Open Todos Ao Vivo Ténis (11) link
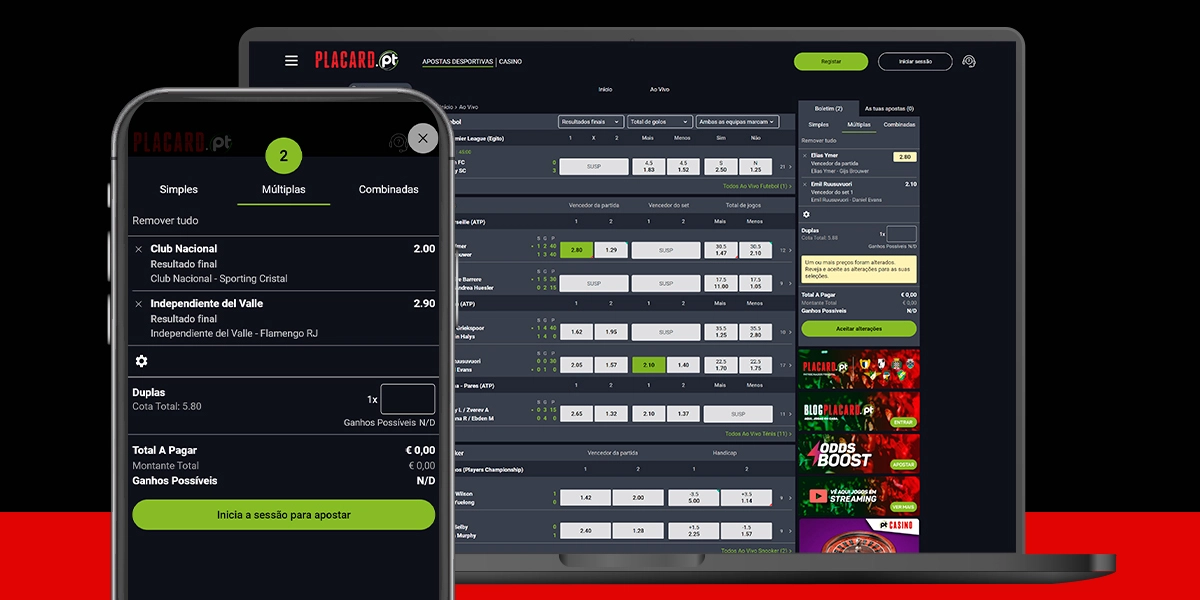Screen dimensions: 1200x600 (758, 434)
